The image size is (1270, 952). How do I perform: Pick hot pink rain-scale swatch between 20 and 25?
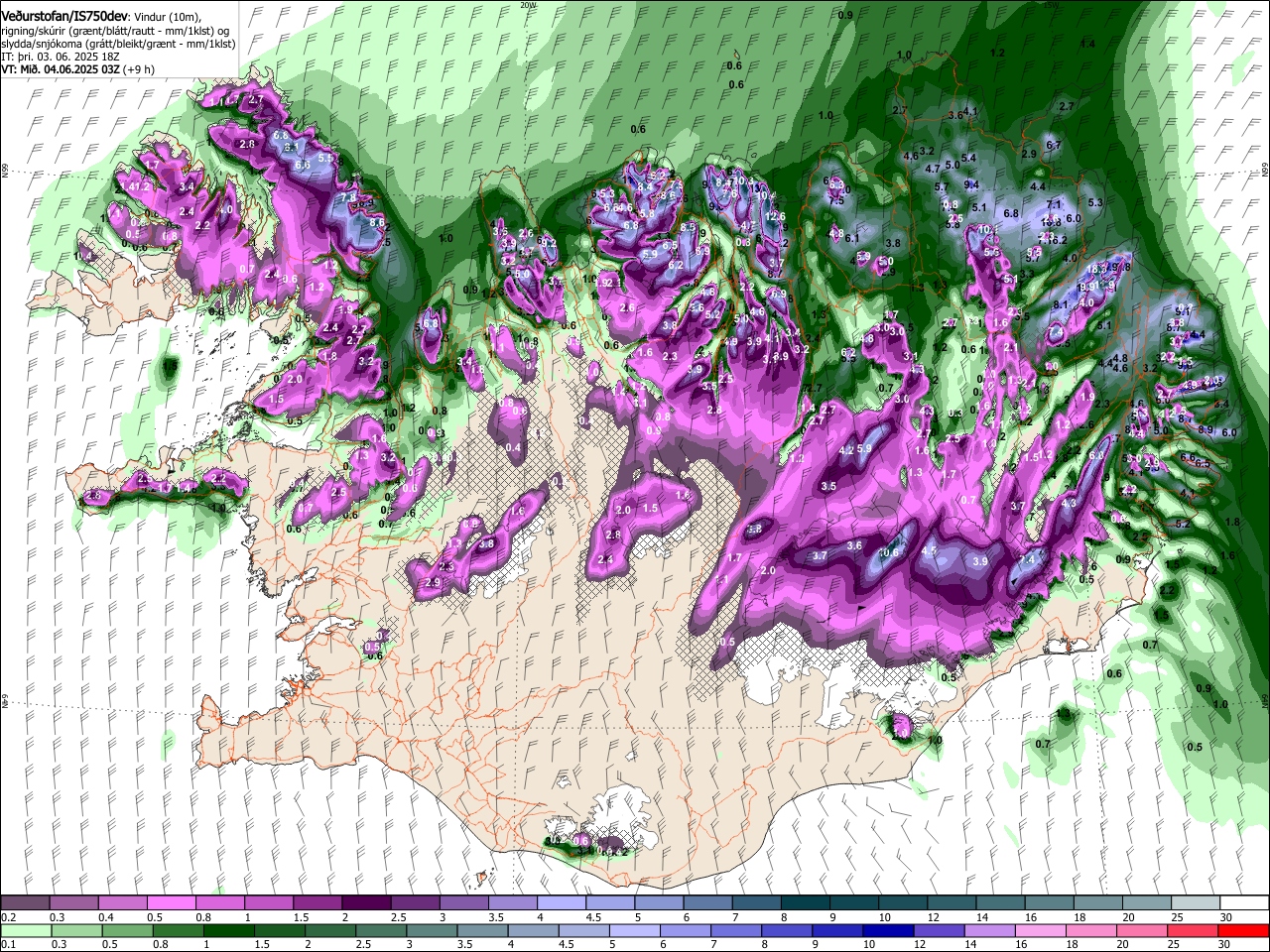point(1142,931)
